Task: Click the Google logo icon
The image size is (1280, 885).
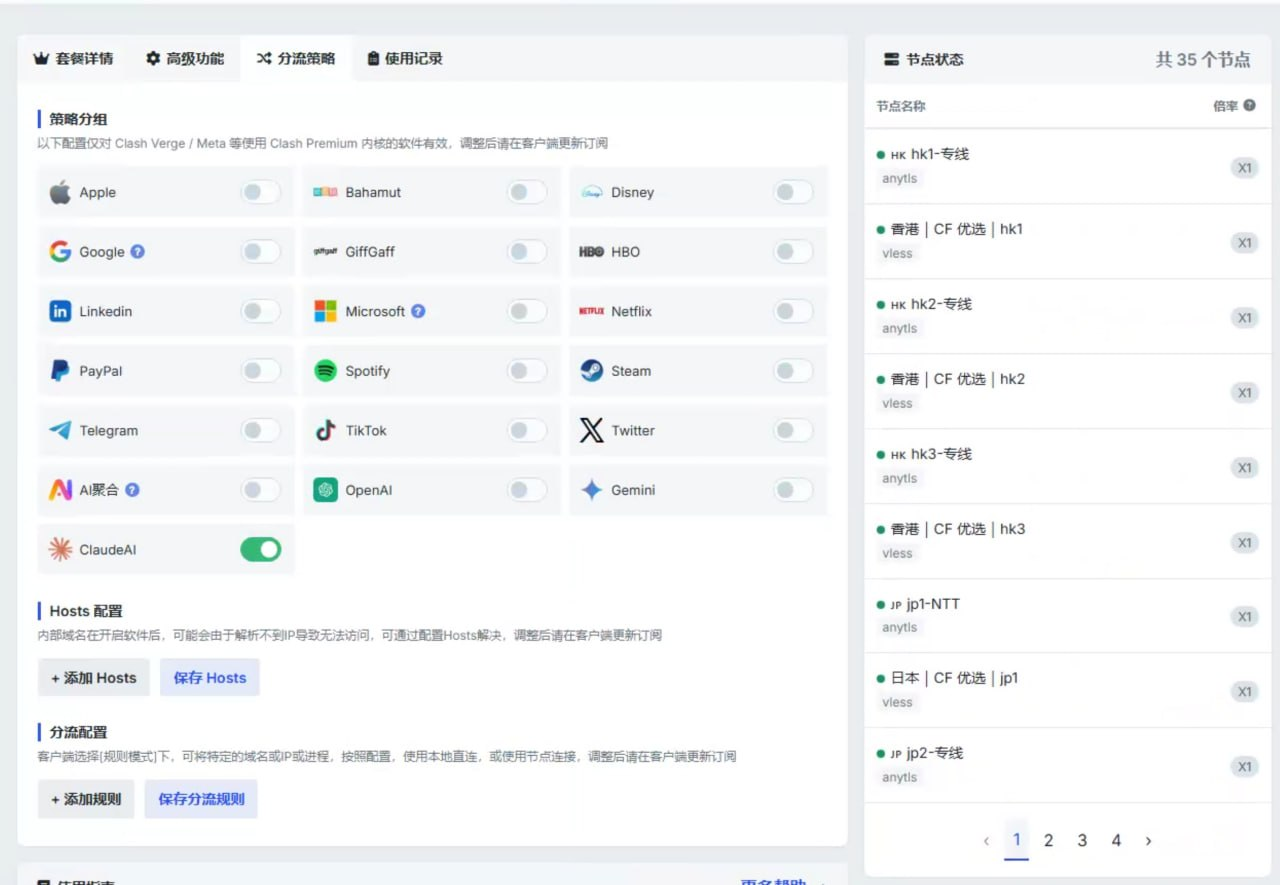Action: 60,252
